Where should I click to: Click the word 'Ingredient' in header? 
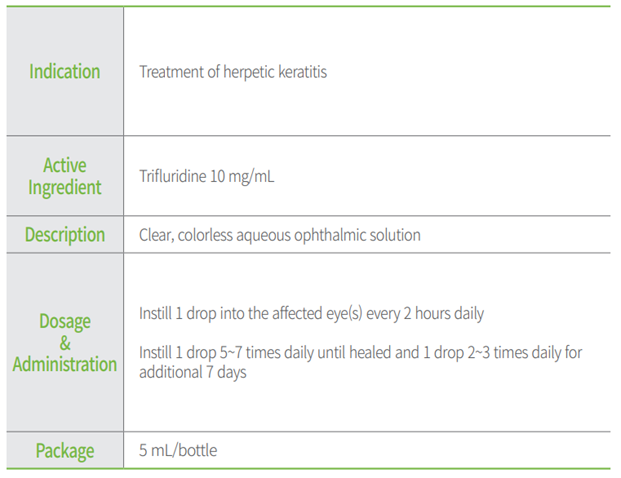pyautogui.click(x=65, y=188)
